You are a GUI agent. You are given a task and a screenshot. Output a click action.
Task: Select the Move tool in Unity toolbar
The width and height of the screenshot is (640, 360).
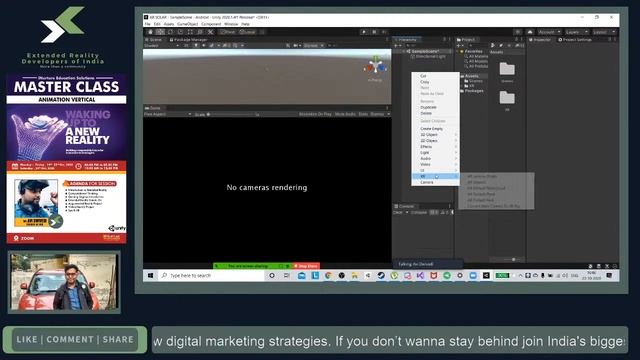point(160,32)
